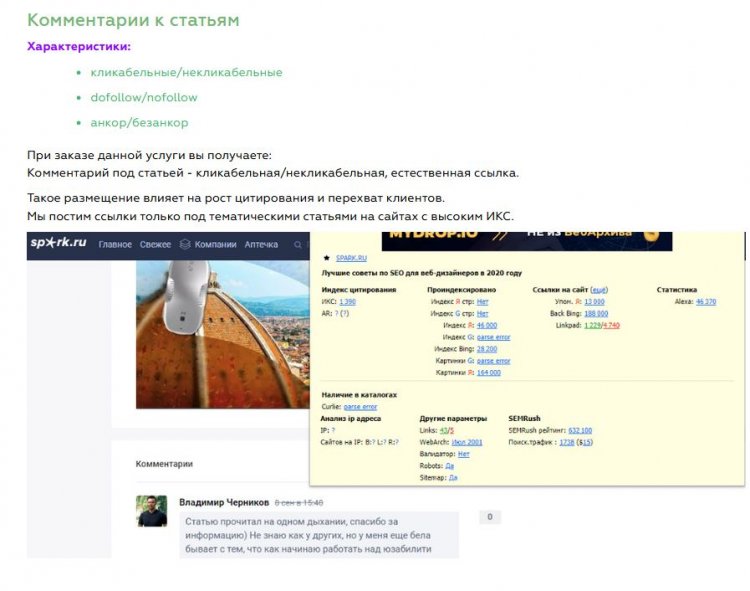Open the Индекс Bing 28 200 link

487,349
